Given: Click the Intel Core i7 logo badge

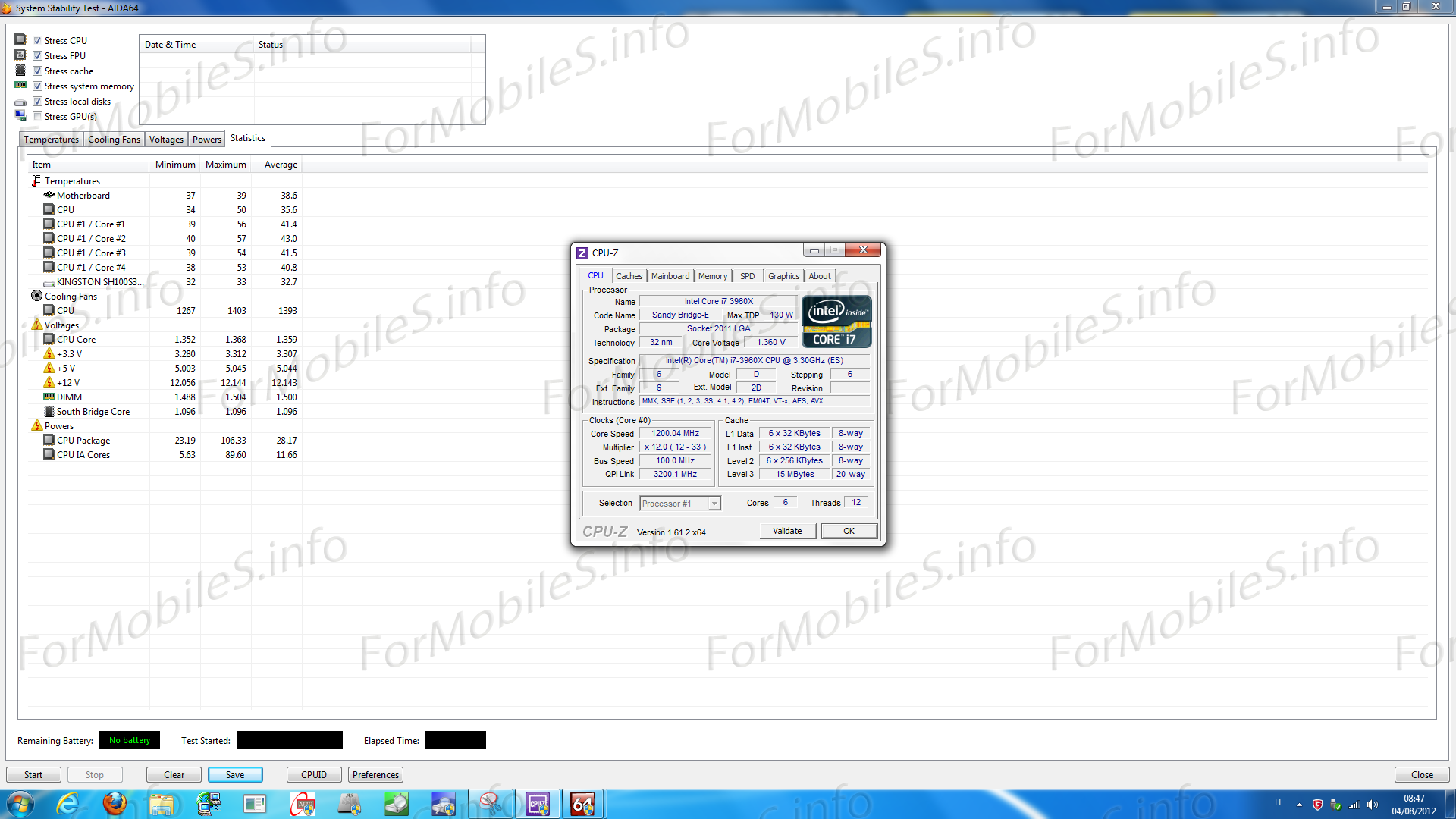Looking at the screenshot, I should click(x=836, y=322).
